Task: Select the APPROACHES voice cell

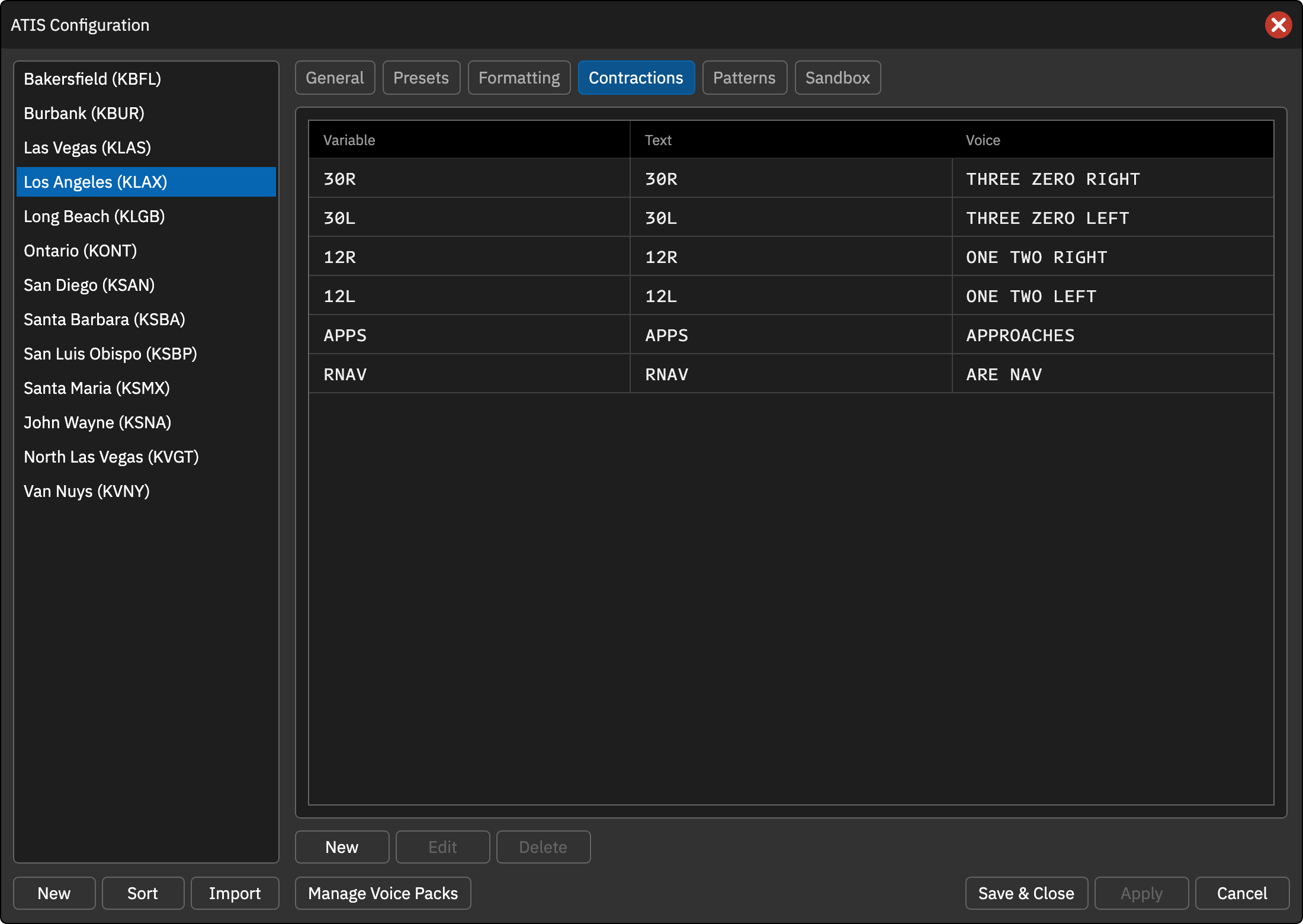Action: point(1113,335)
